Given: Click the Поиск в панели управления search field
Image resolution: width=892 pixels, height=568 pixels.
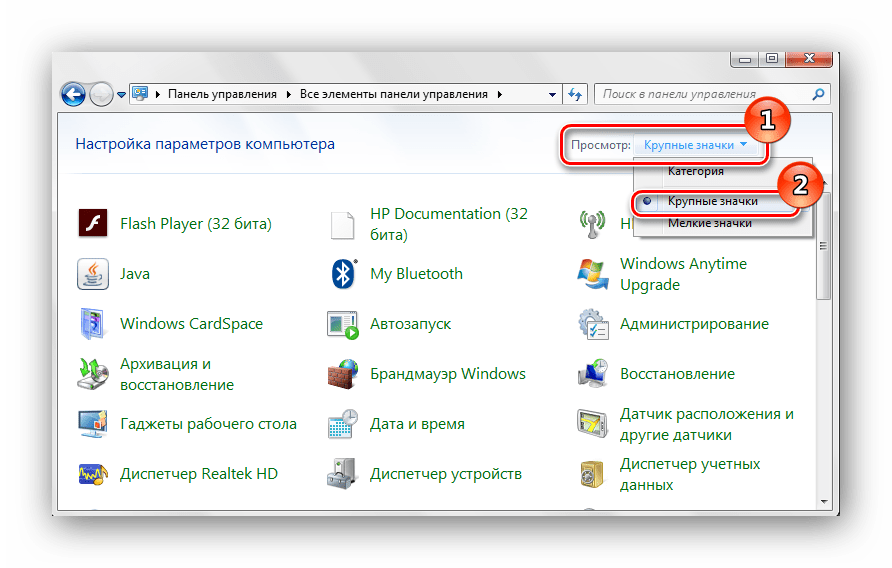Looking at the screenshot, I should [x=704, y=94].
